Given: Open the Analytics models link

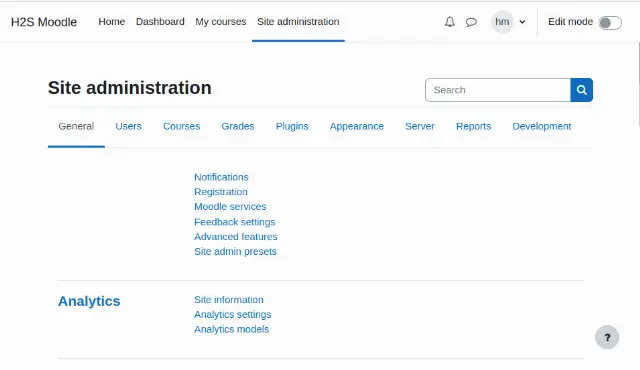Looking at the screenshot, I should 231,329.
